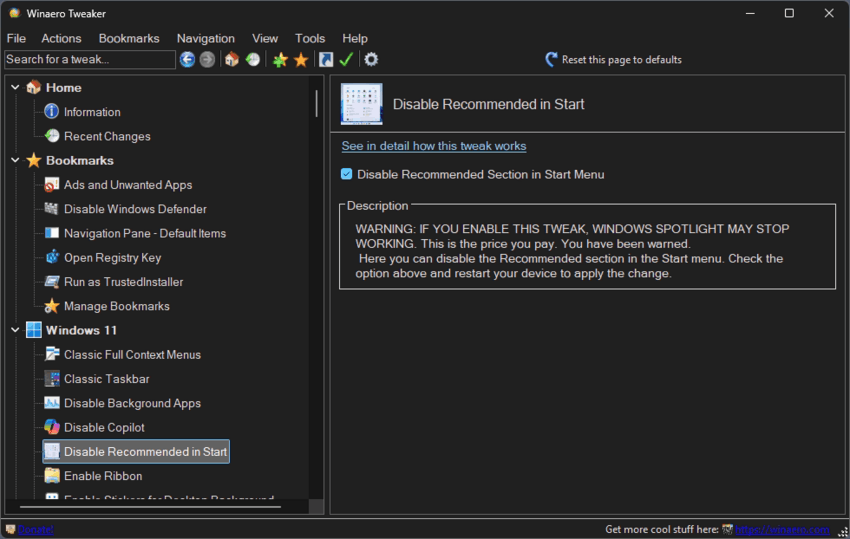Open bookmarks with orange star toolbar icon
The image size is (850, 539).
pyautogui.click(x=301, y=59)
